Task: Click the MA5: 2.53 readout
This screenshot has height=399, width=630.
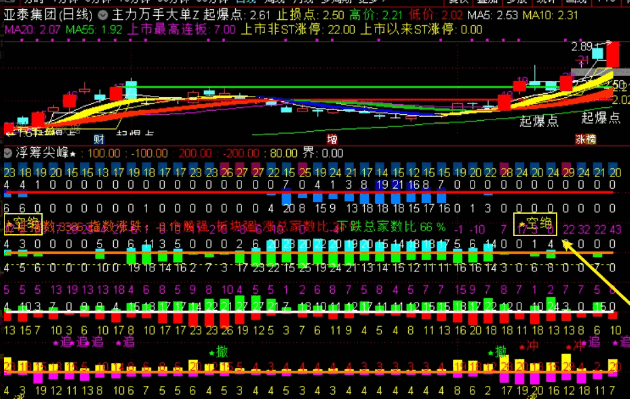Action: coord(493,16)
